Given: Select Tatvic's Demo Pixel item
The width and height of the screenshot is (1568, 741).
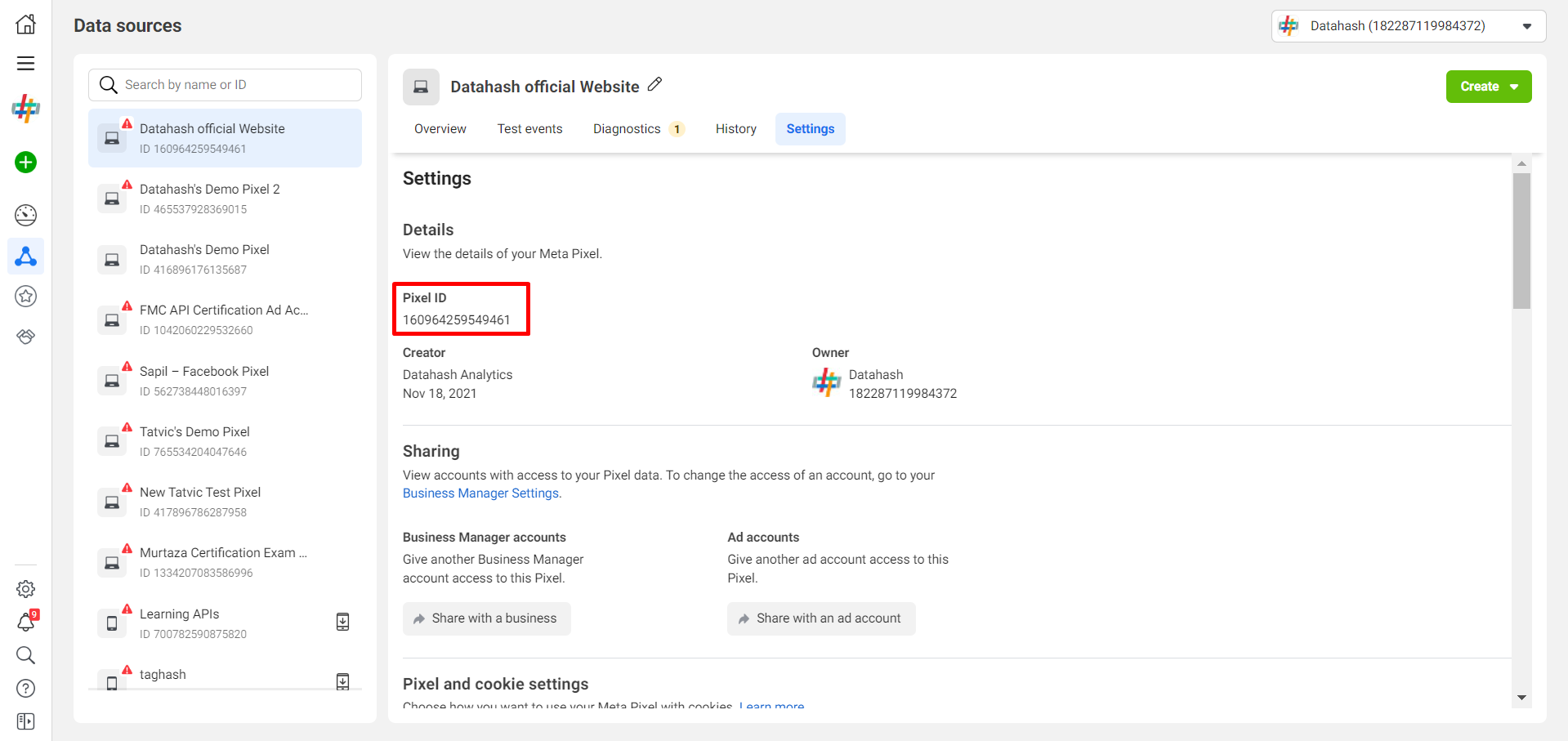Looking at the screenshot, I should coord(225,441).
